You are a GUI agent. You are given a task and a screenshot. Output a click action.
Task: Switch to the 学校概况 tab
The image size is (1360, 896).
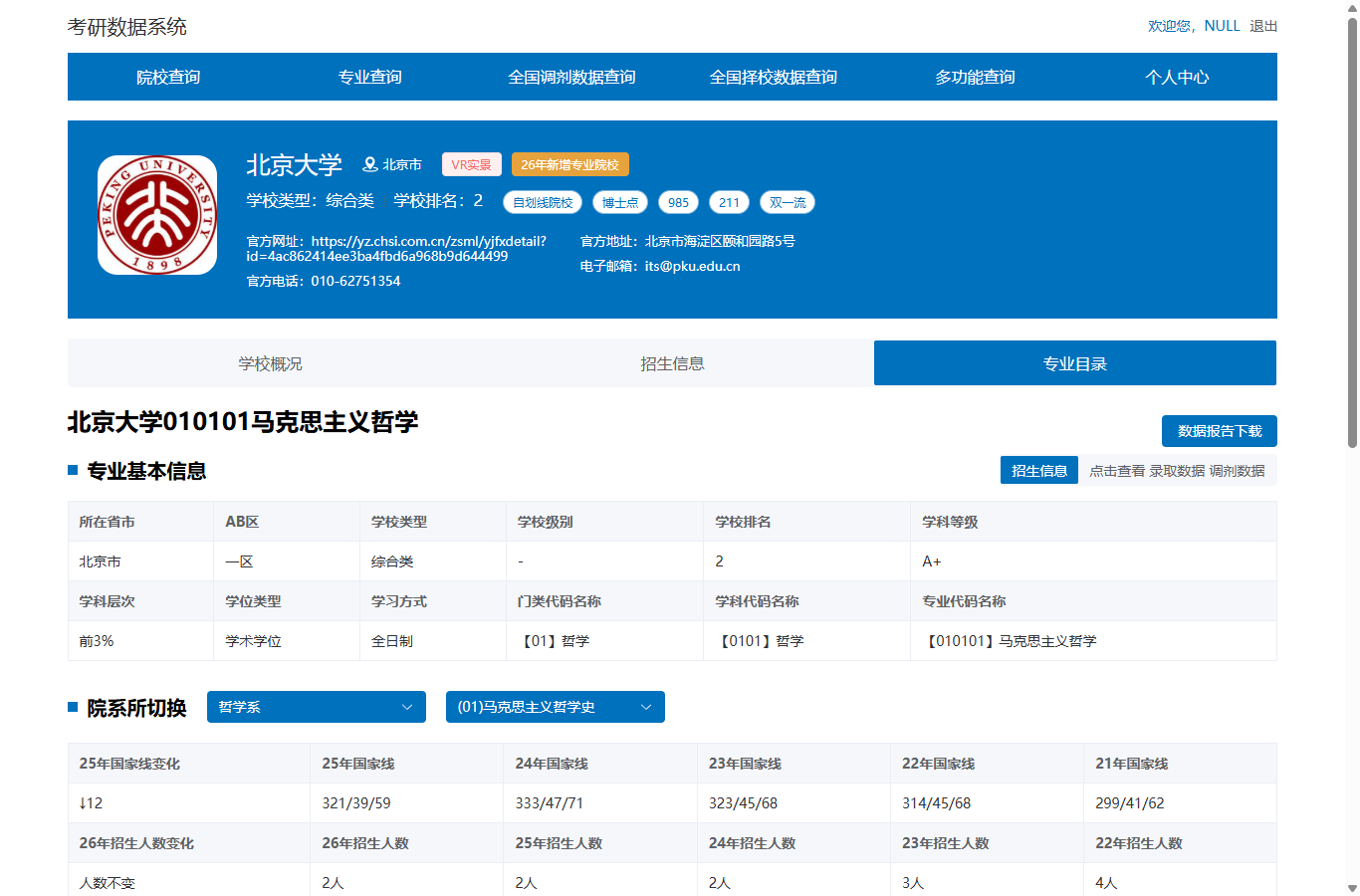(270, 363)
